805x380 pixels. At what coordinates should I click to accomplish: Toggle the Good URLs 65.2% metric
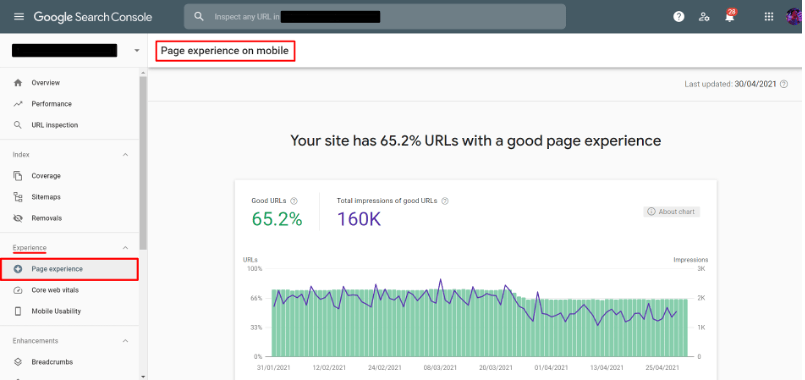(x=277, y=213)
